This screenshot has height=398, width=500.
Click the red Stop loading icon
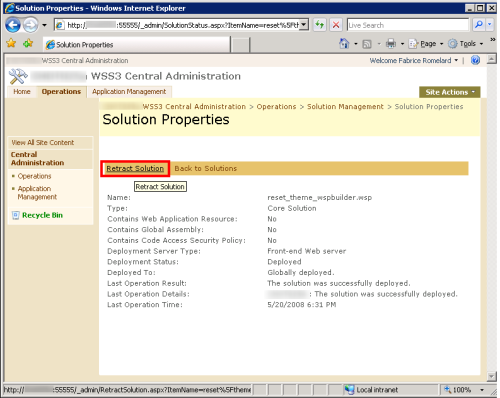pyautogui.click(x=336, y=25)
